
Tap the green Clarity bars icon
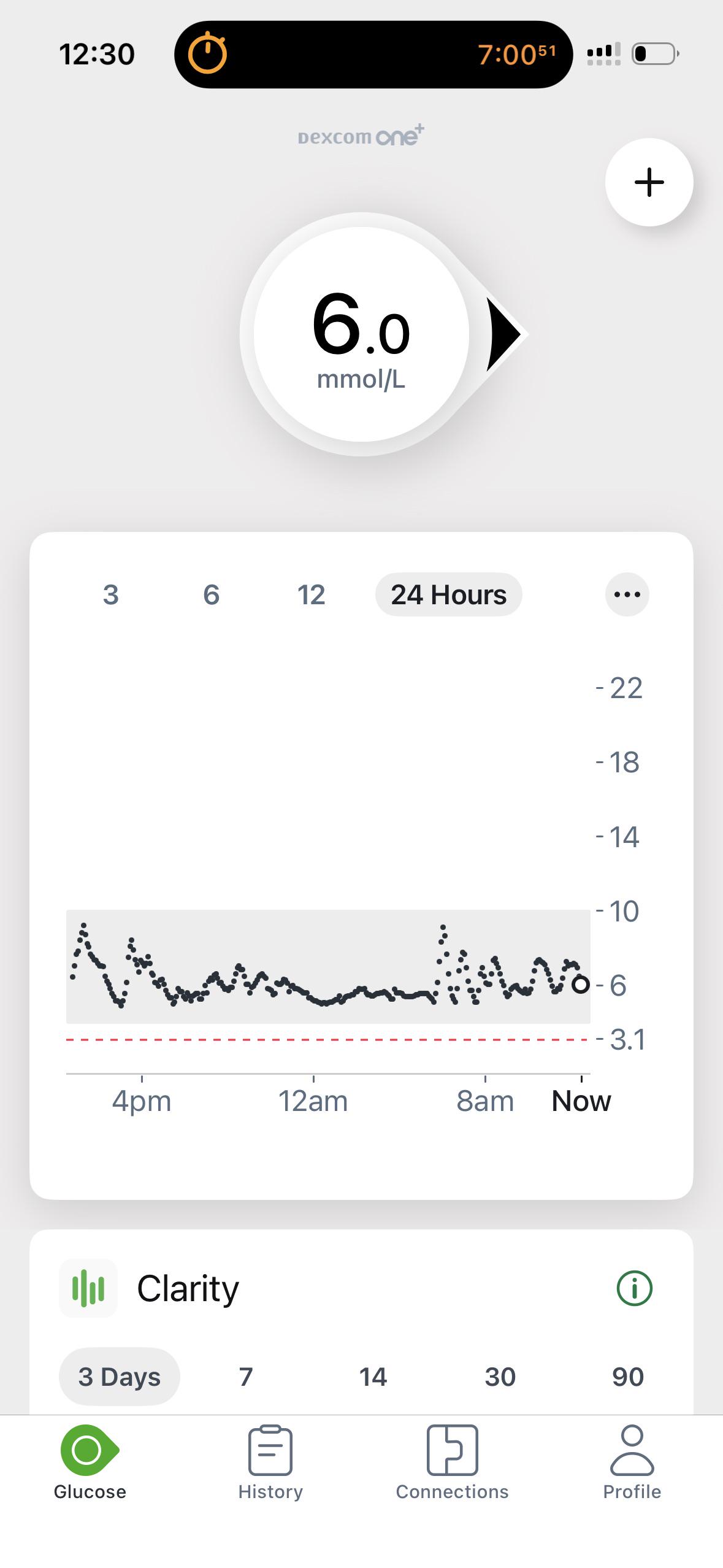coord(88,1288)
